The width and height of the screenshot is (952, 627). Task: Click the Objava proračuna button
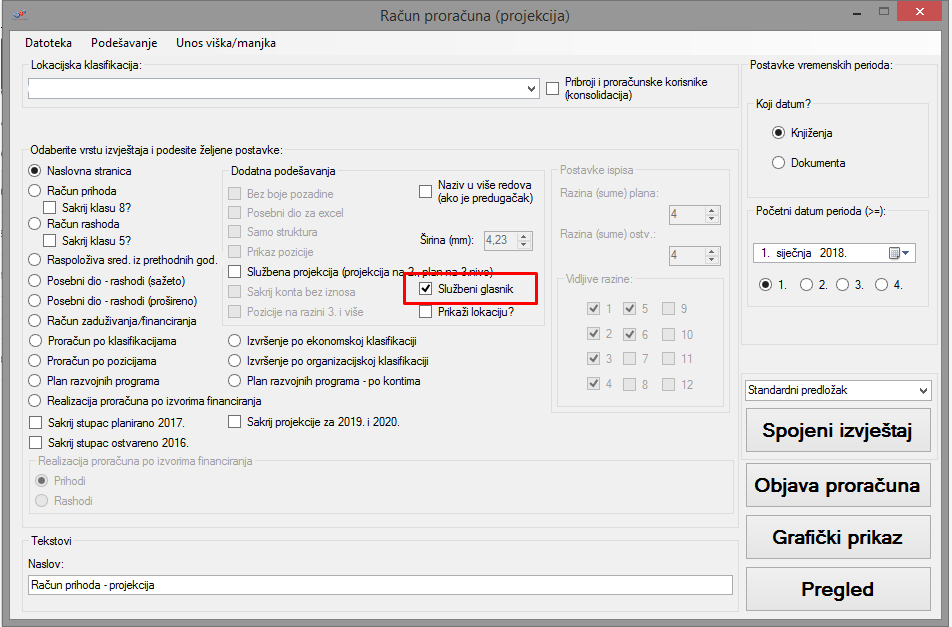tap(838, 485)
